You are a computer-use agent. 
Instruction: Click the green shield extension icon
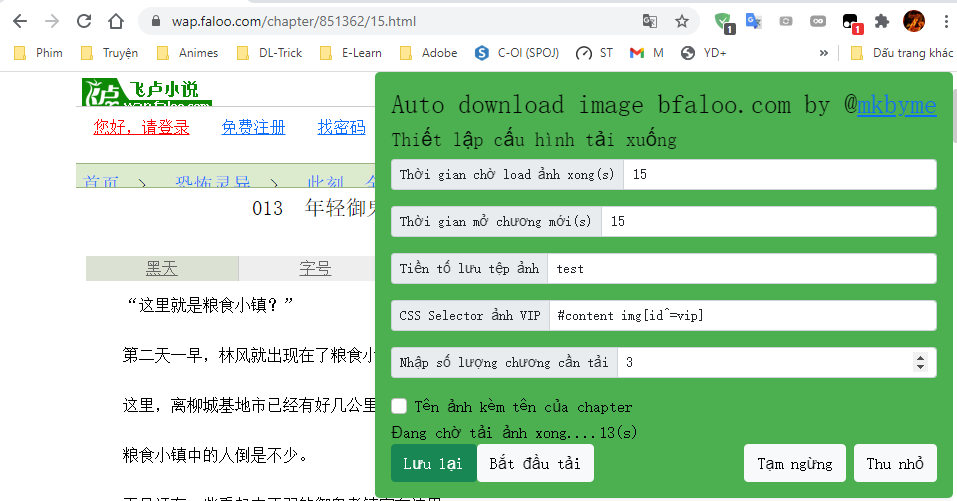(x=723, y=21)
